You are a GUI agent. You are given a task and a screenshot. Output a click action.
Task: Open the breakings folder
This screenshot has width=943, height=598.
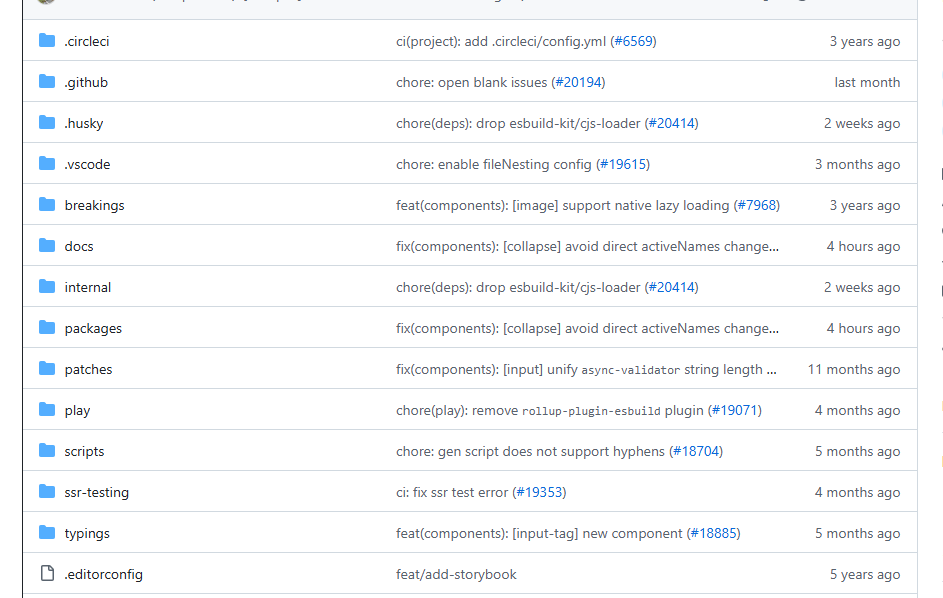(94, 205)
